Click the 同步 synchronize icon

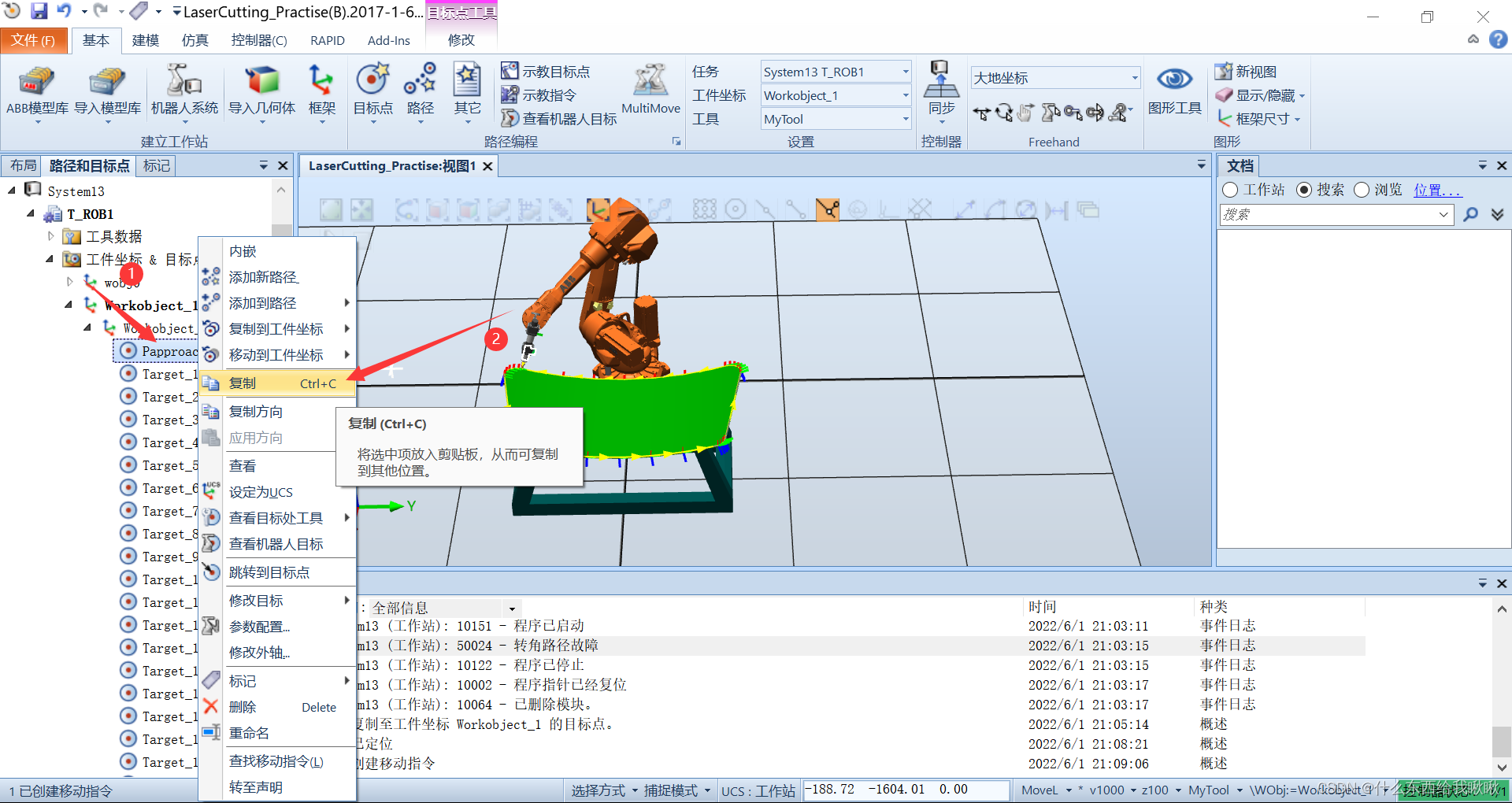941,91
